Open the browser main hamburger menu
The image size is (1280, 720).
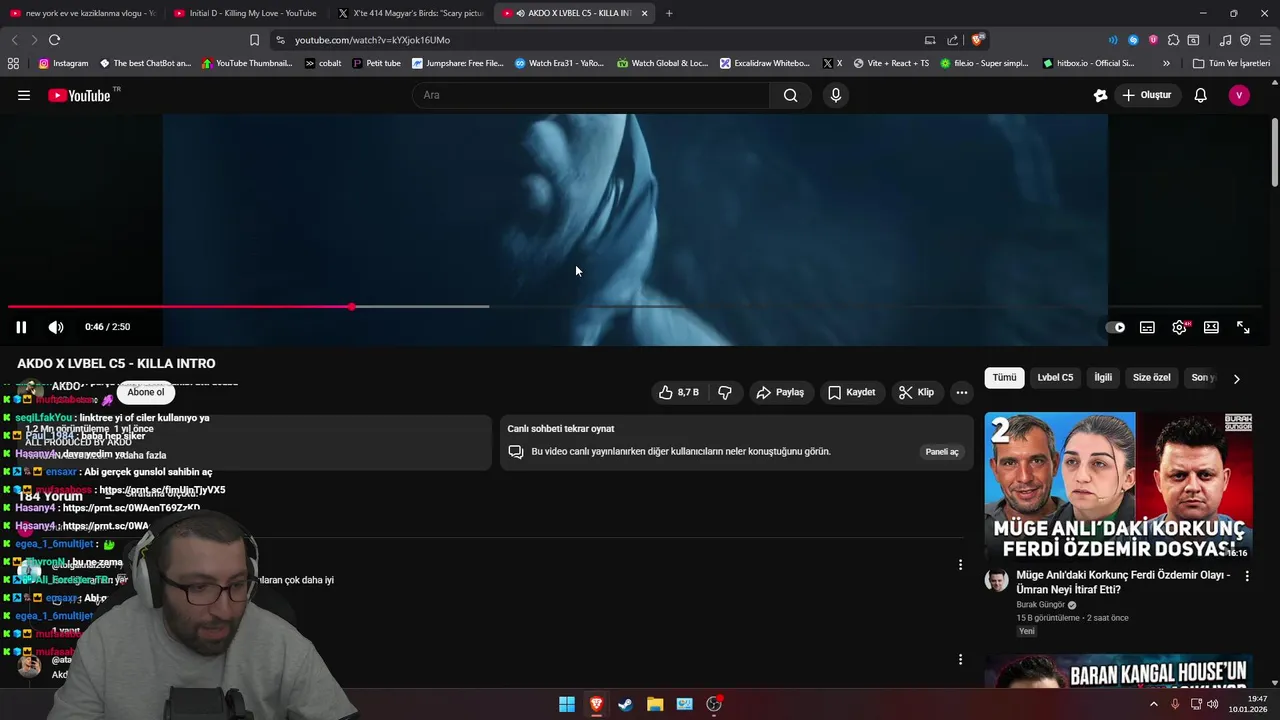[1265, 40]
